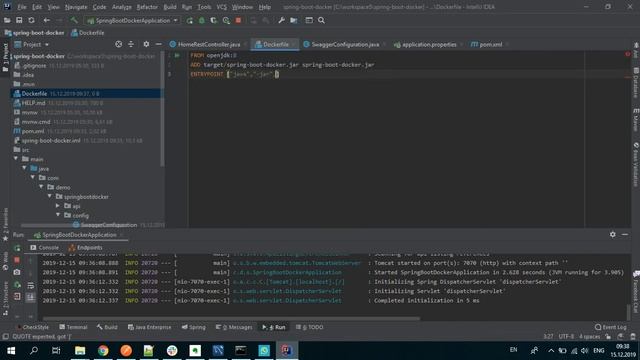
Task: Open the Terminal tool window
Action: 73,327
